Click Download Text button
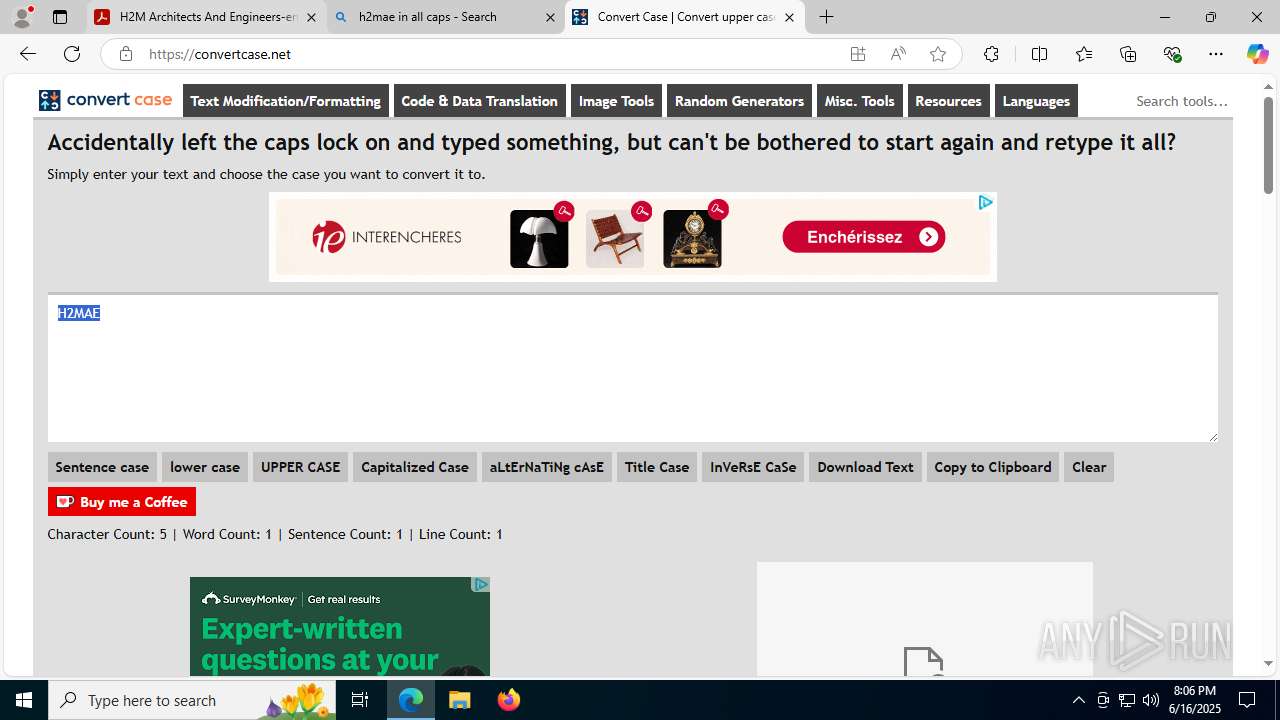The height and width of the screenshot is (720, 1280). [x=865, y=467]
